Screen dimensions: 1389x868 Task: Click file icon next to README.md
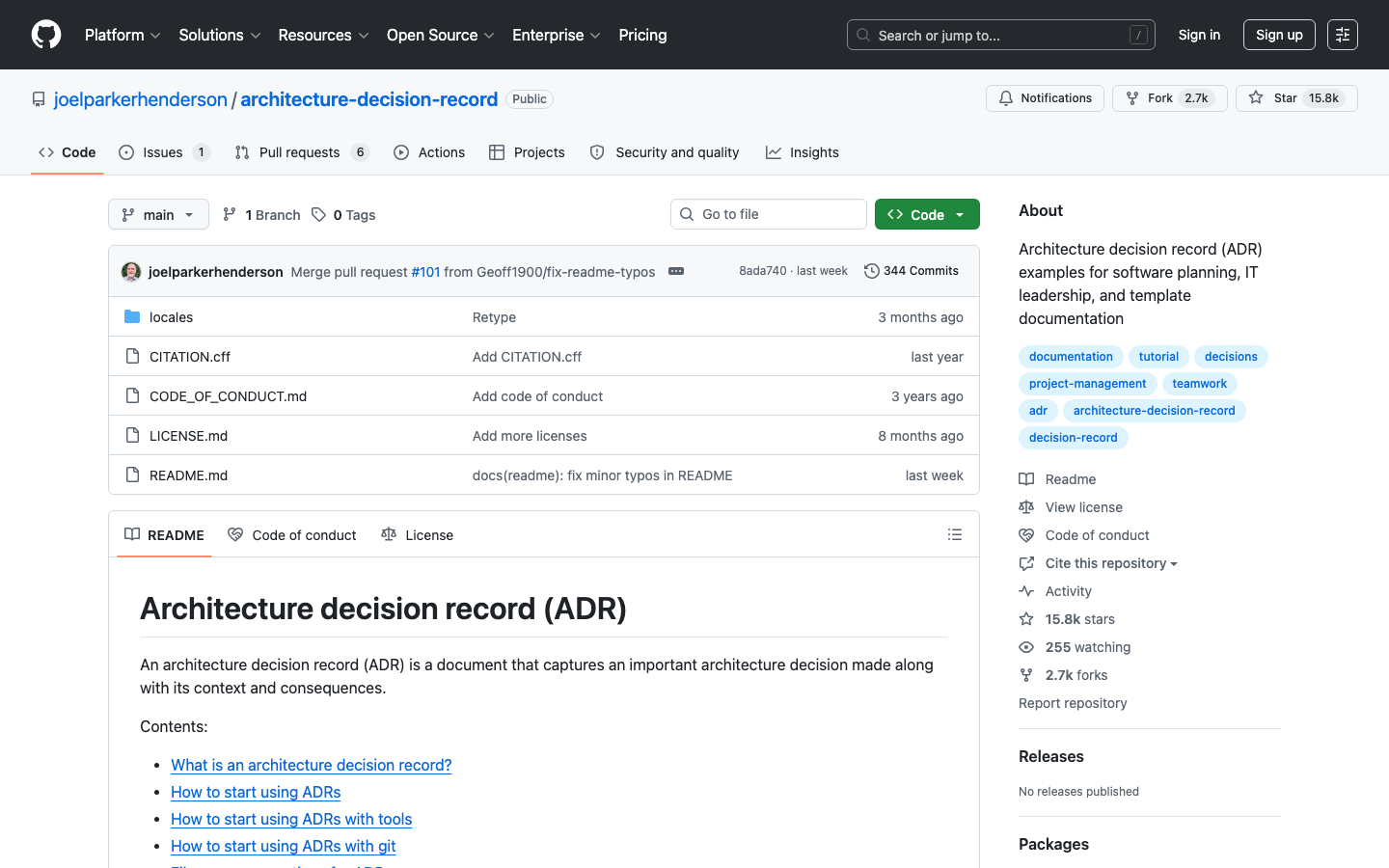[x=133, y=475]
